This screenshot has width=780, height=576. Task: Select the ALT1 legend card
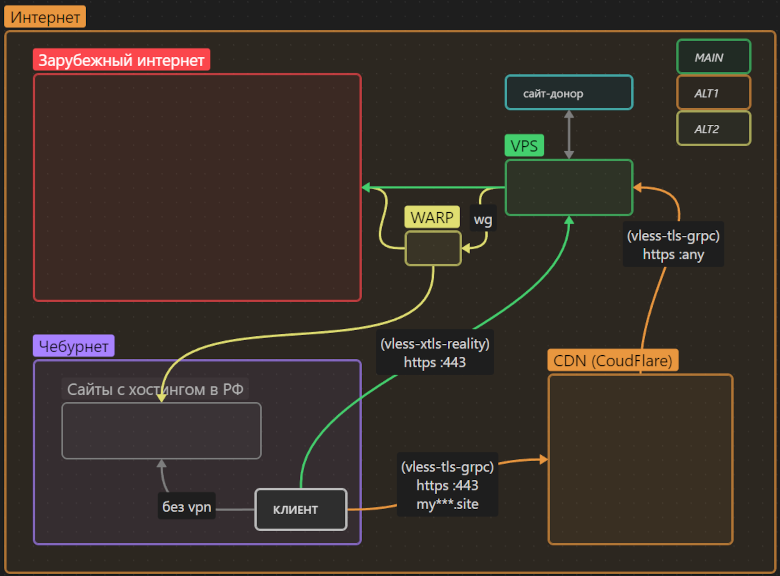[713, 93]
